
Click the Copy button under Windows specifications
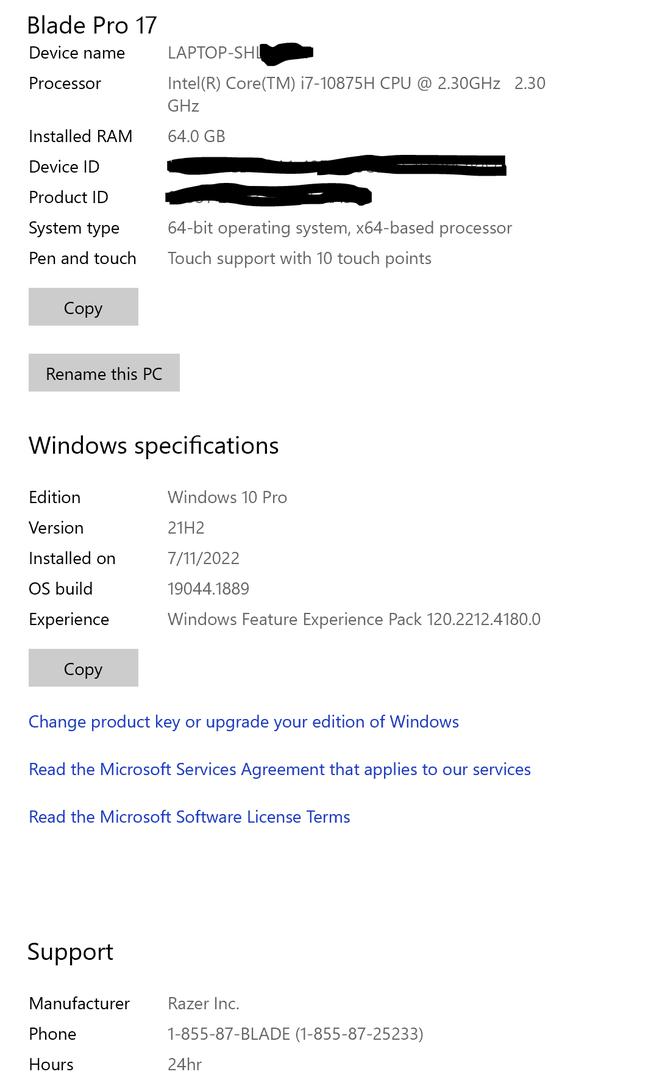[83, 669]
